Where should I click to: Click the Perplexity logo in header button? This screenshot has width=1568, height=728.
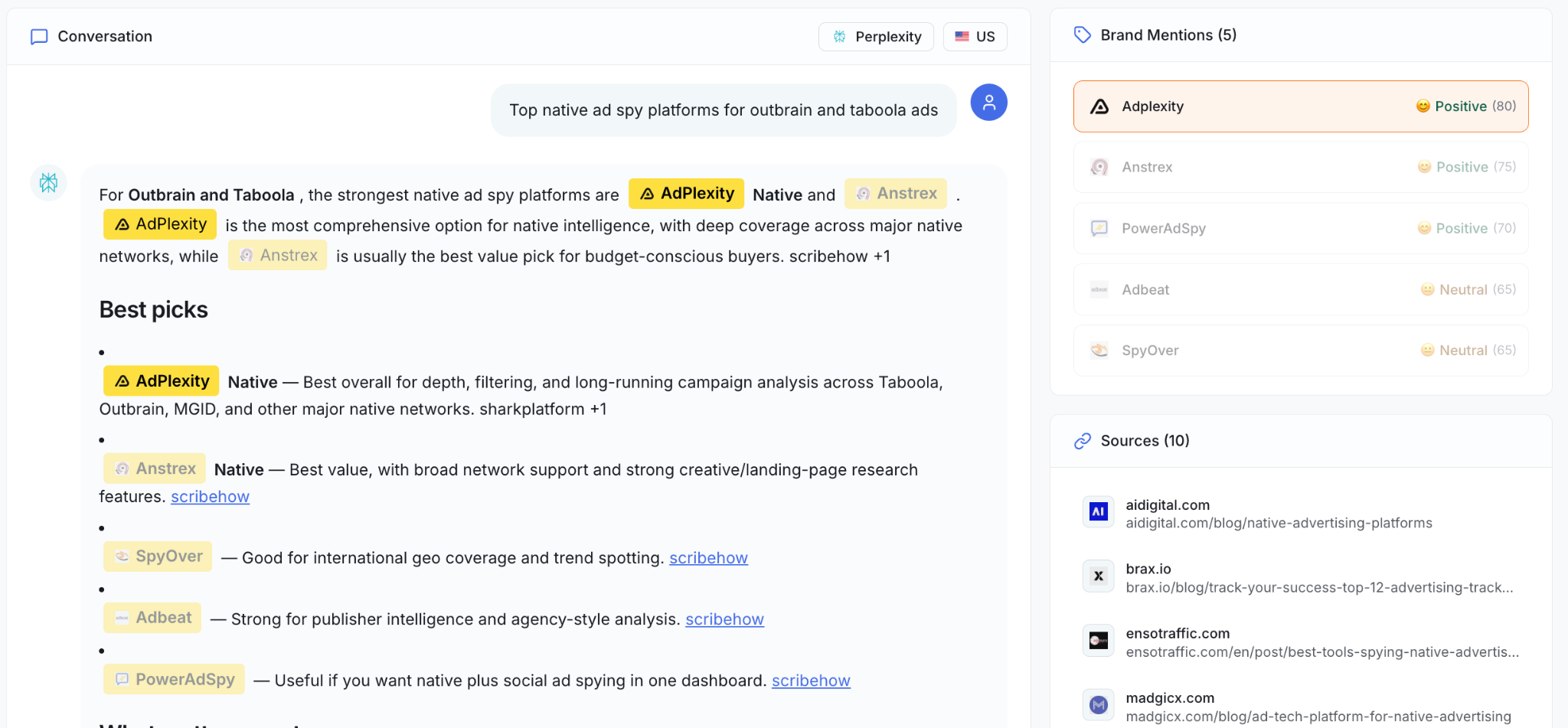pyautogui.click(x=839, y=37)
